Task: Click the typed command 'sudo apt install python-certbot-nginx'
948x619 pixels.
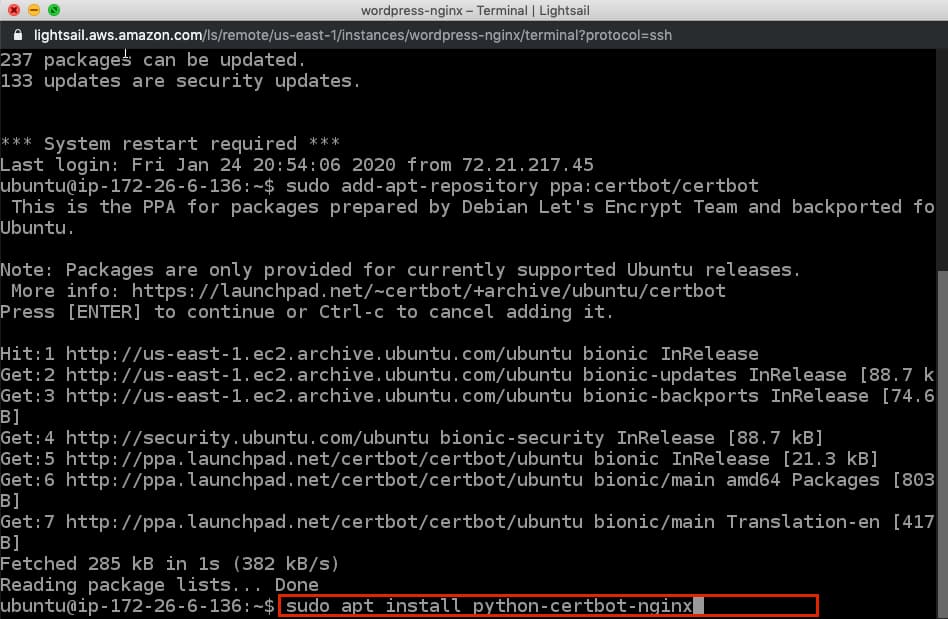Action: coord(489,606)
